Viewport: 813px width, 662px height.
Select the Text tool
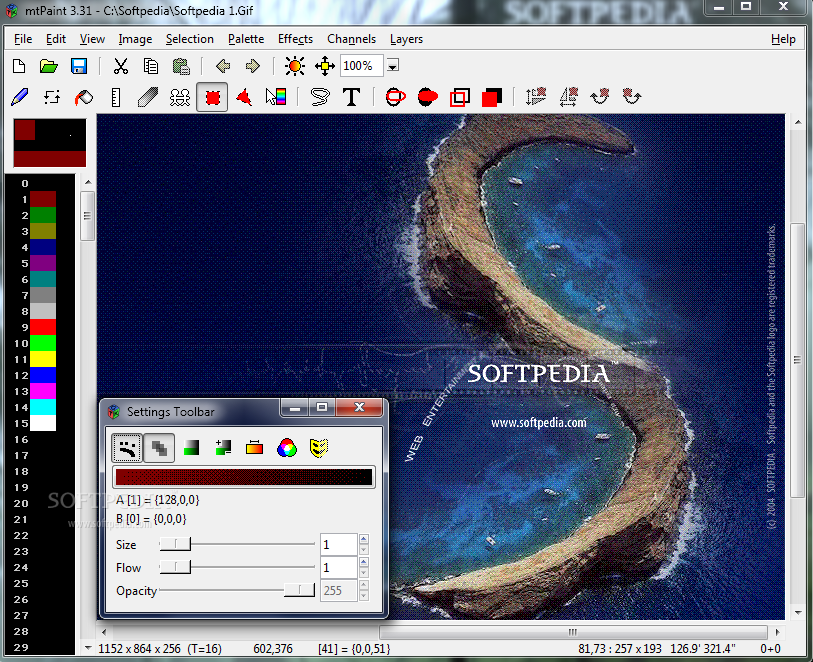[351, 97]
